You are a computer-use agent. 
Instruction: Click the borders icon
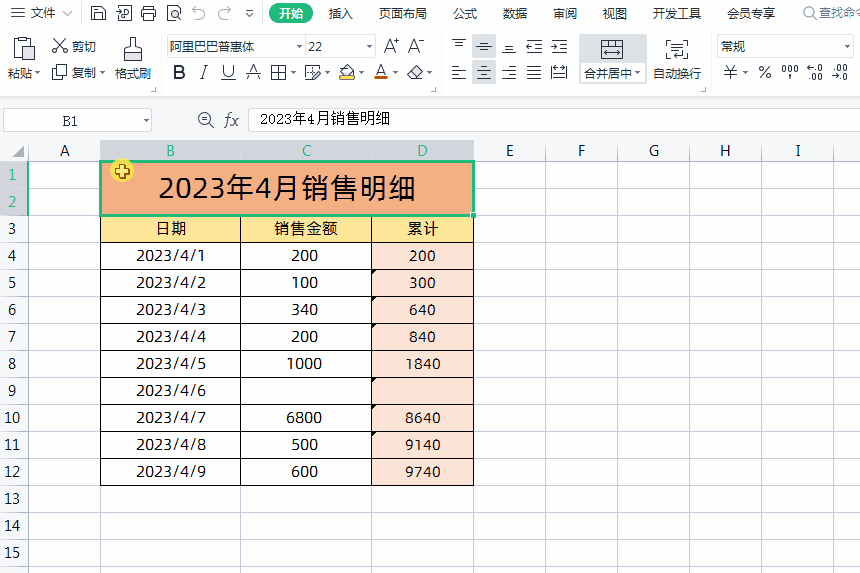click(279, 72)
